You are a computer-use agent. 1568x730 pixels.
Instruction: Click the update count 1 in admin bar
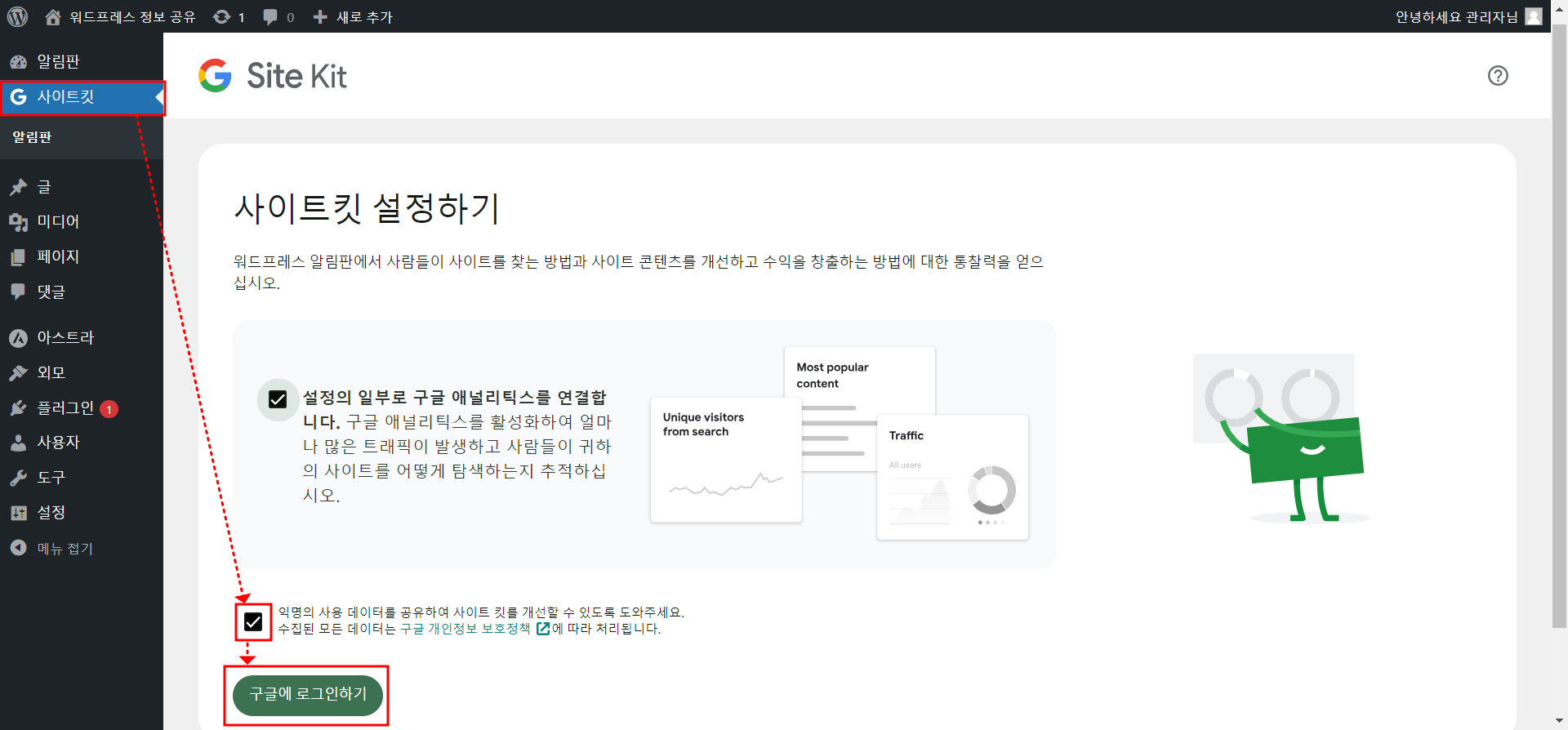pyautogui.click(x=241, y=17)
